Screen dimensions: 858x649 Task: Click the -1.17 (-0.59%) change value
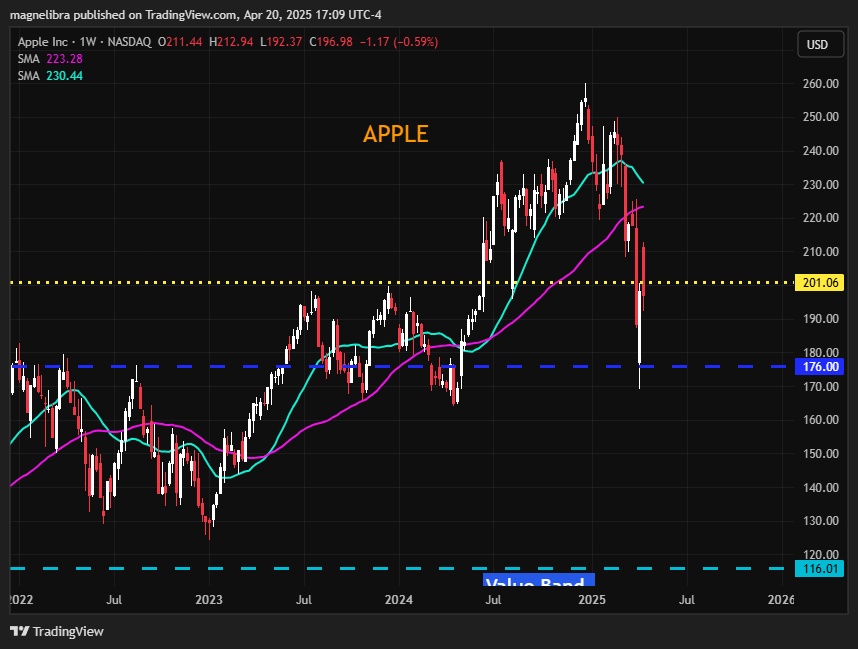(x=399, y=42)
